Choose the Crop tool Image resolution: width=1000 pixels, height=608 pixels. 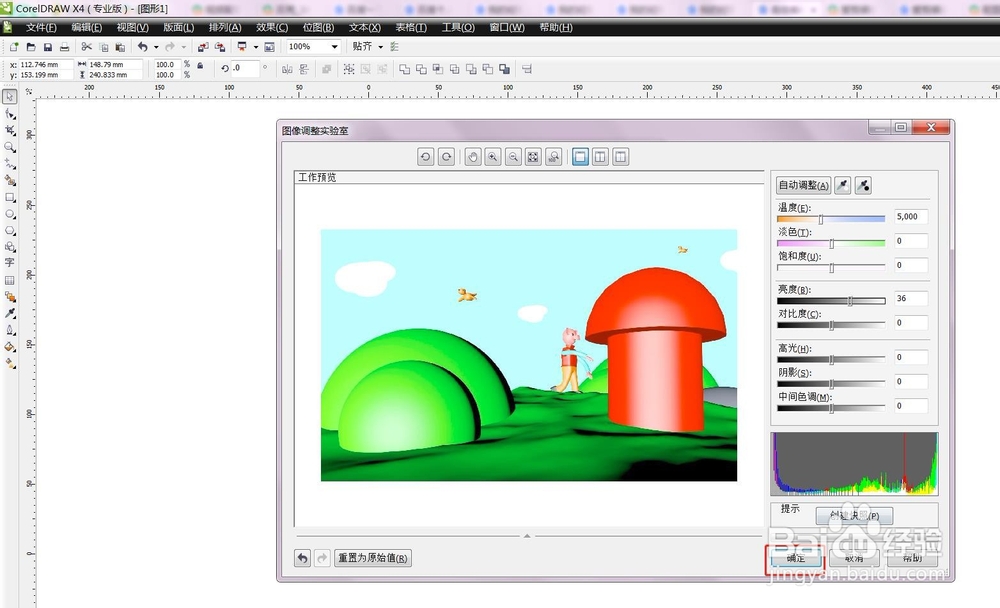pos(10,130)
